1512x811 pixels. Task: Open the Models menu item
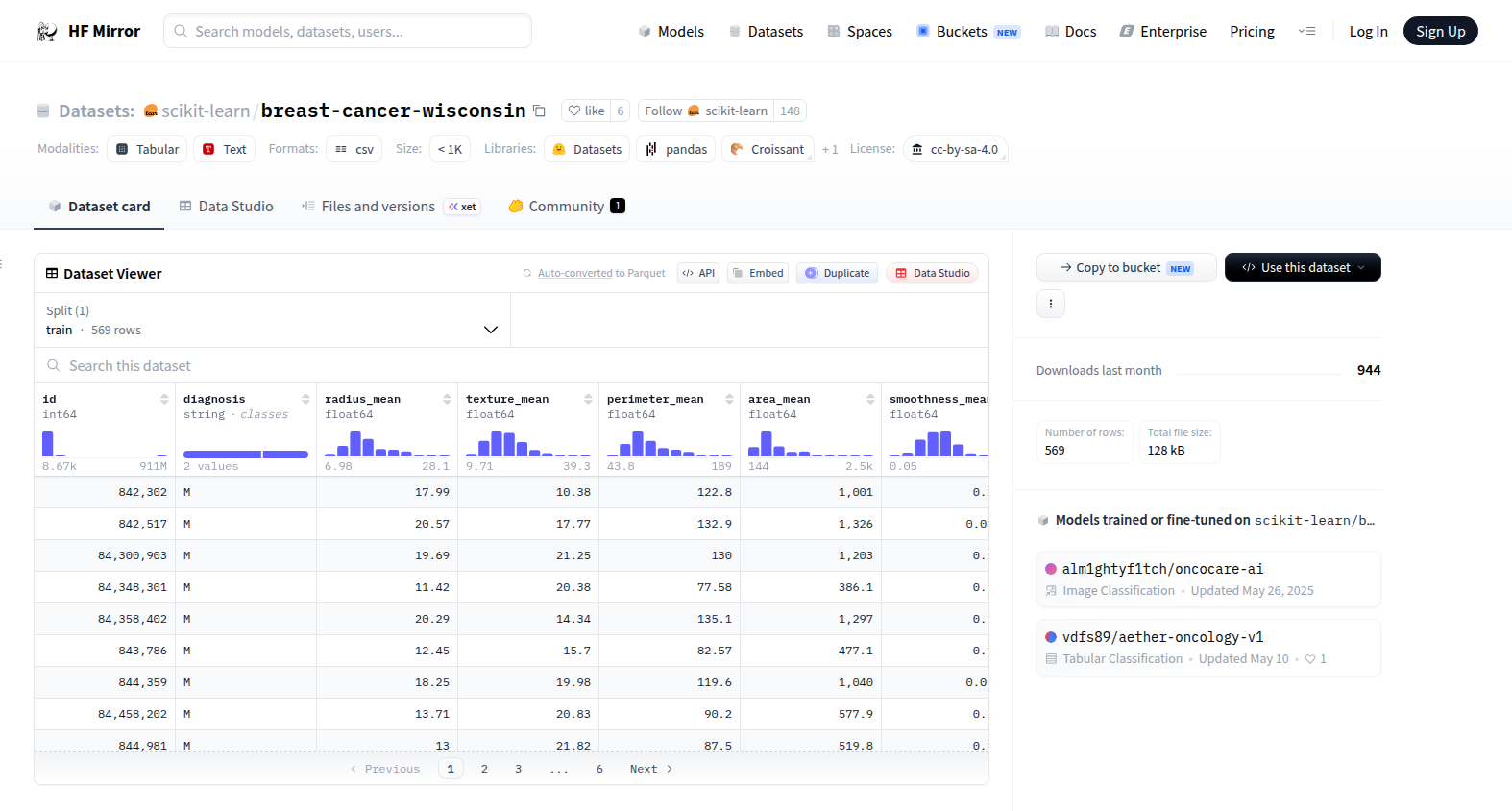[671, 32]
